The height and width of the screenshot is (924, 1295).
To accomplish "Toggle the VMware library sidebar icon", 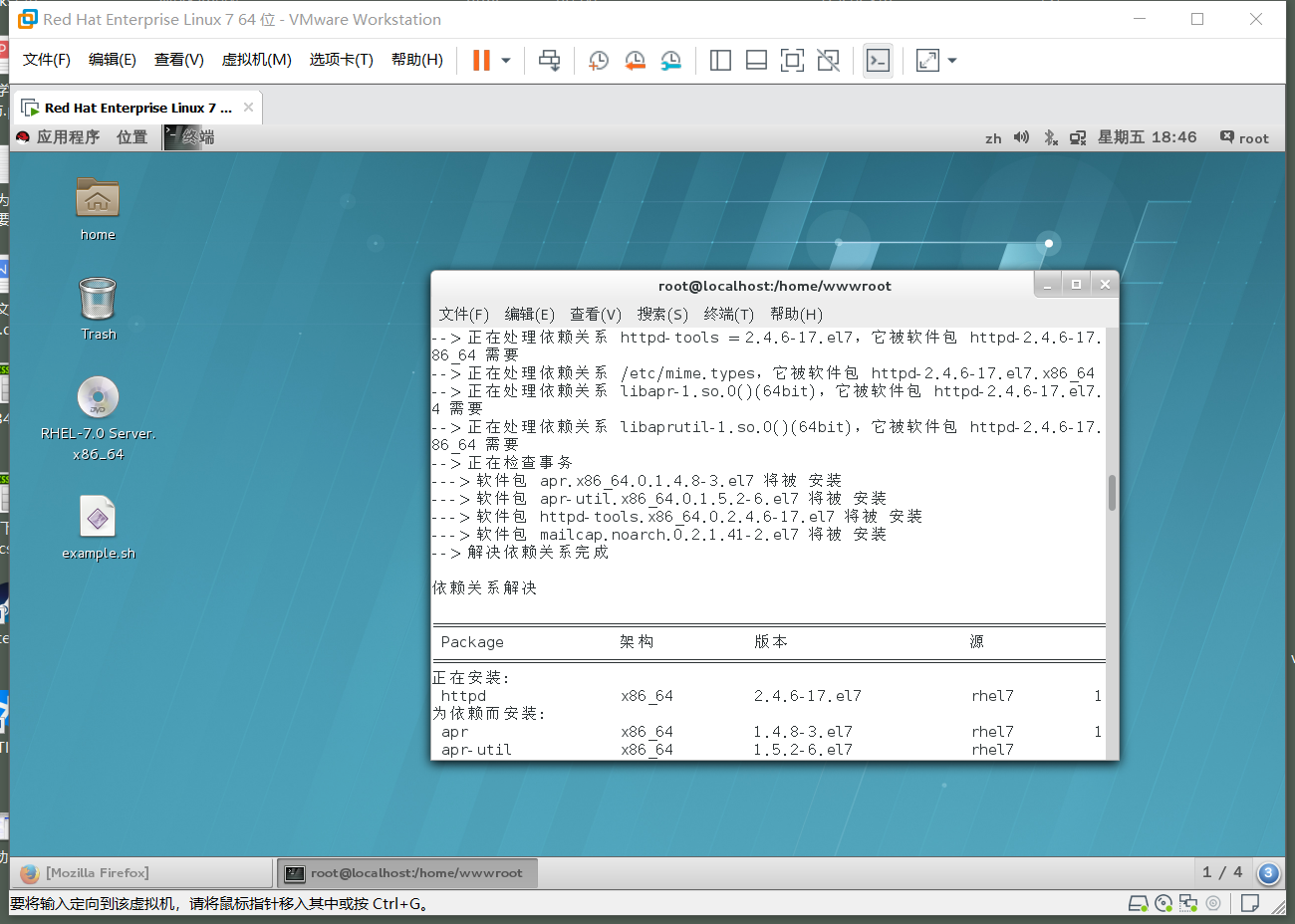I will [x=720, y=61].
